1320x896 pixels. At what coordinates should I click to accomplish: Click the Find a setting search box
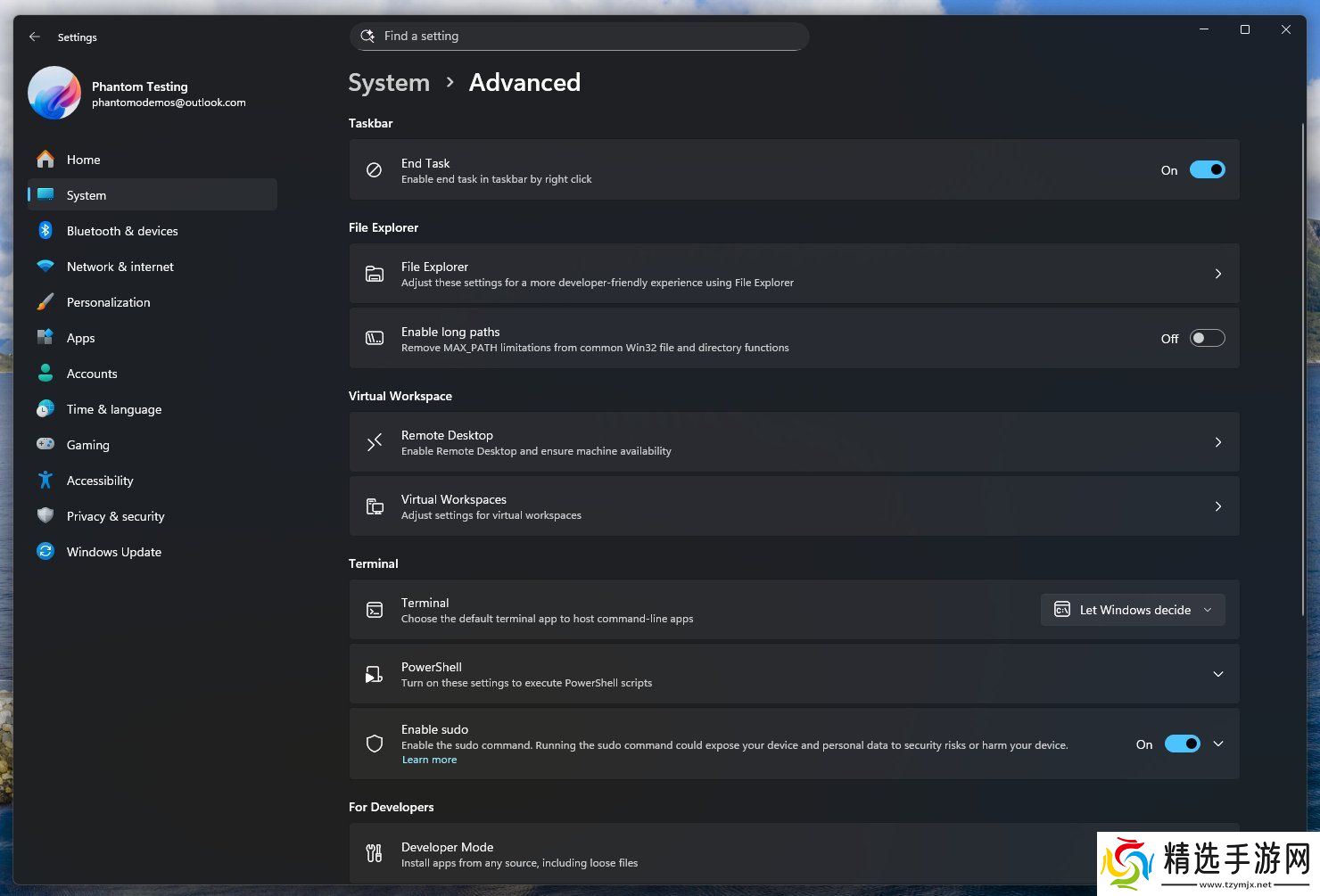click(x=580, y=37)
